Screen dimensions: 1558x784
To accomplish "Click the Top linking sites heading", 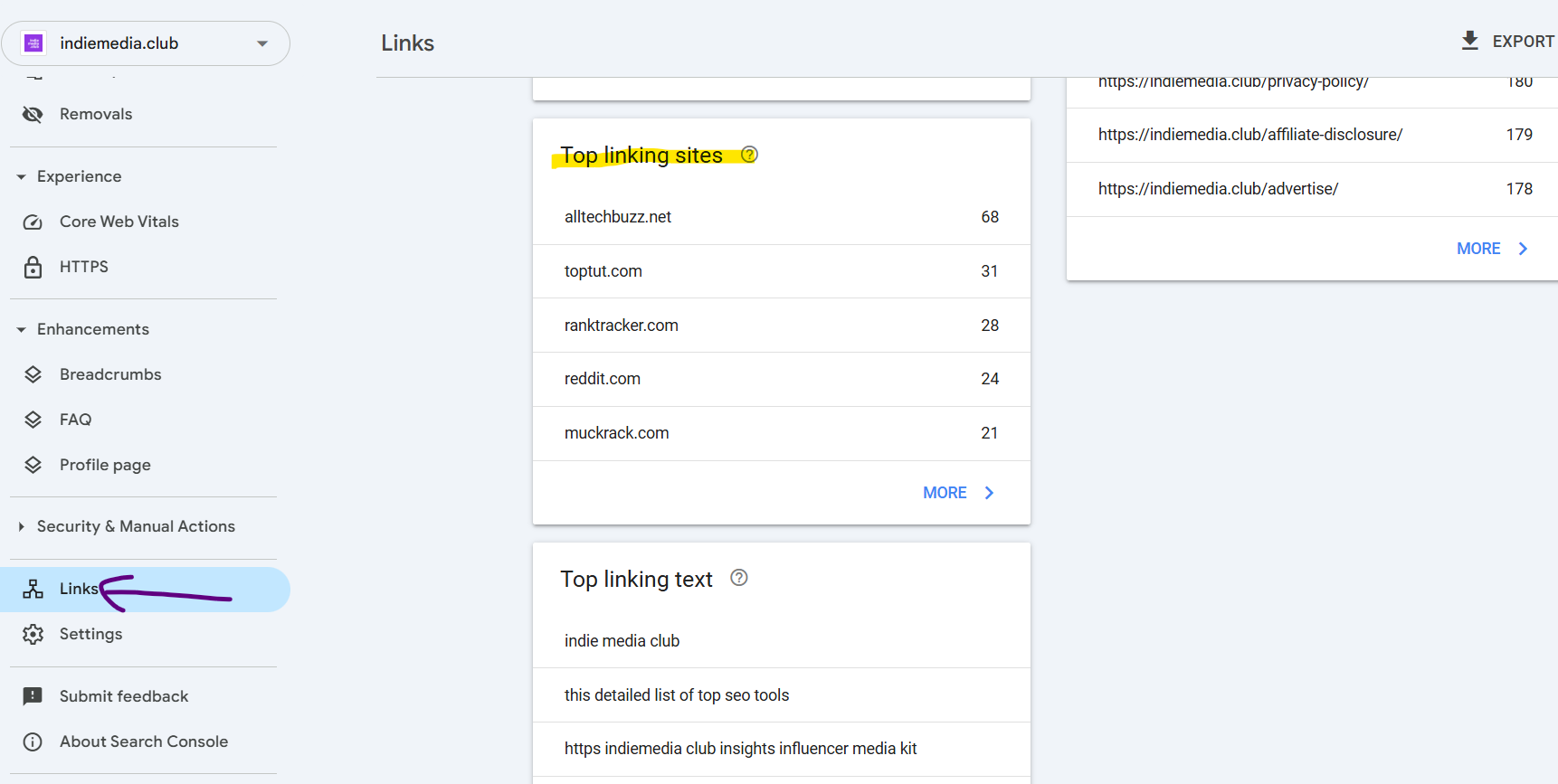I will (x=641, y=156).
